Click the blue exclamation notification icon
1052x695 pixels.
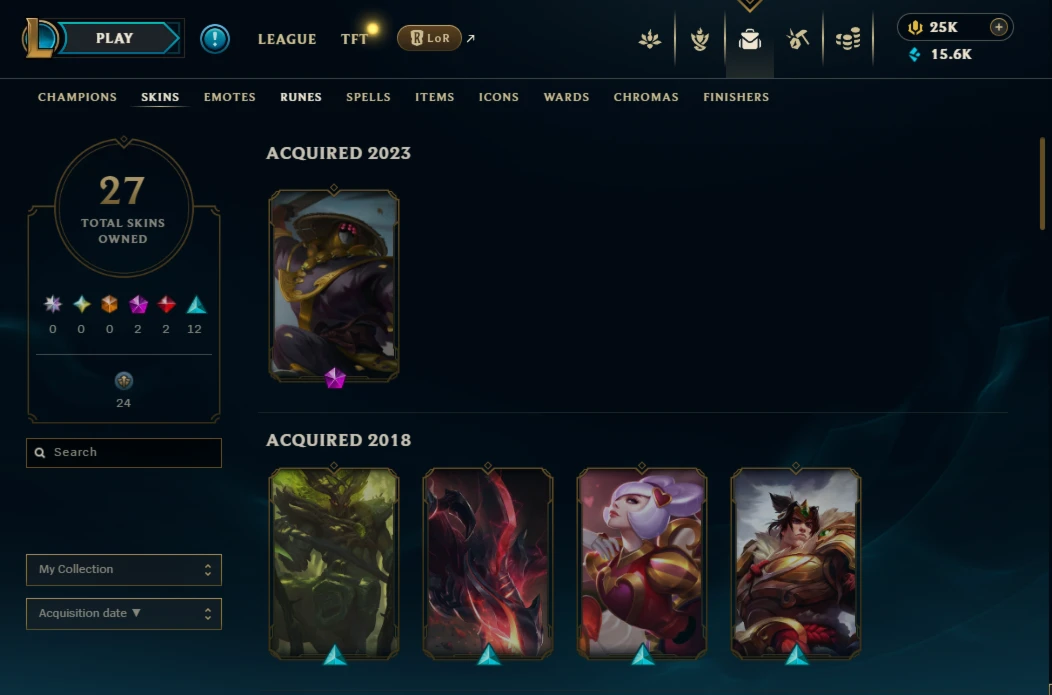click(215, 39)
